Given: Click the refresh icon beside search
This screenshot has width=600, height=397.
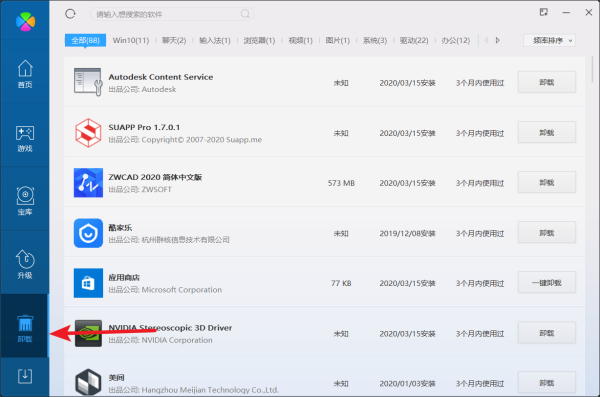Looking at the screenshot, I should point(70,14).
